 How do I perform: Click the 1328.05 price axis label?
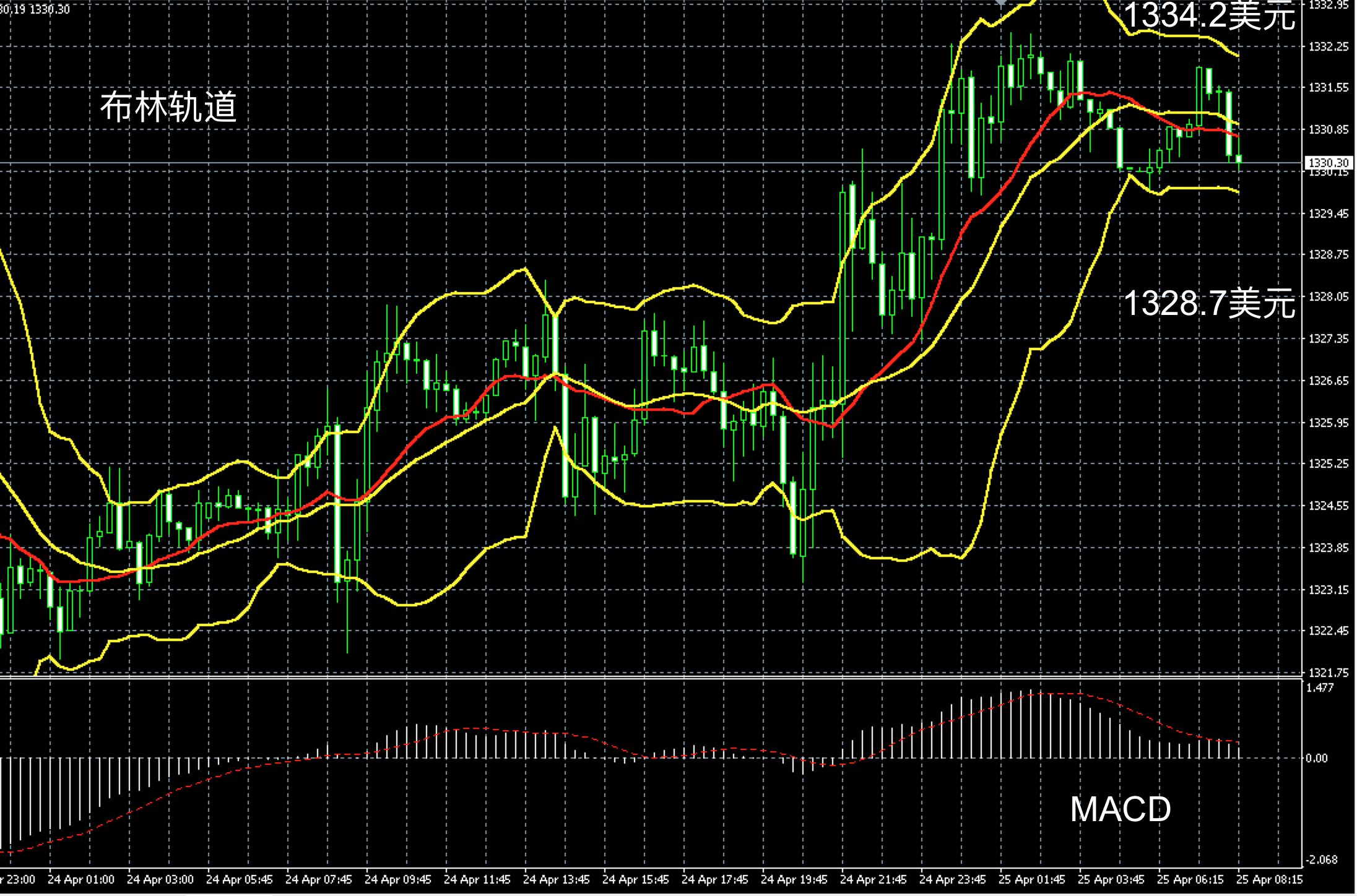tap(1329, 297)
